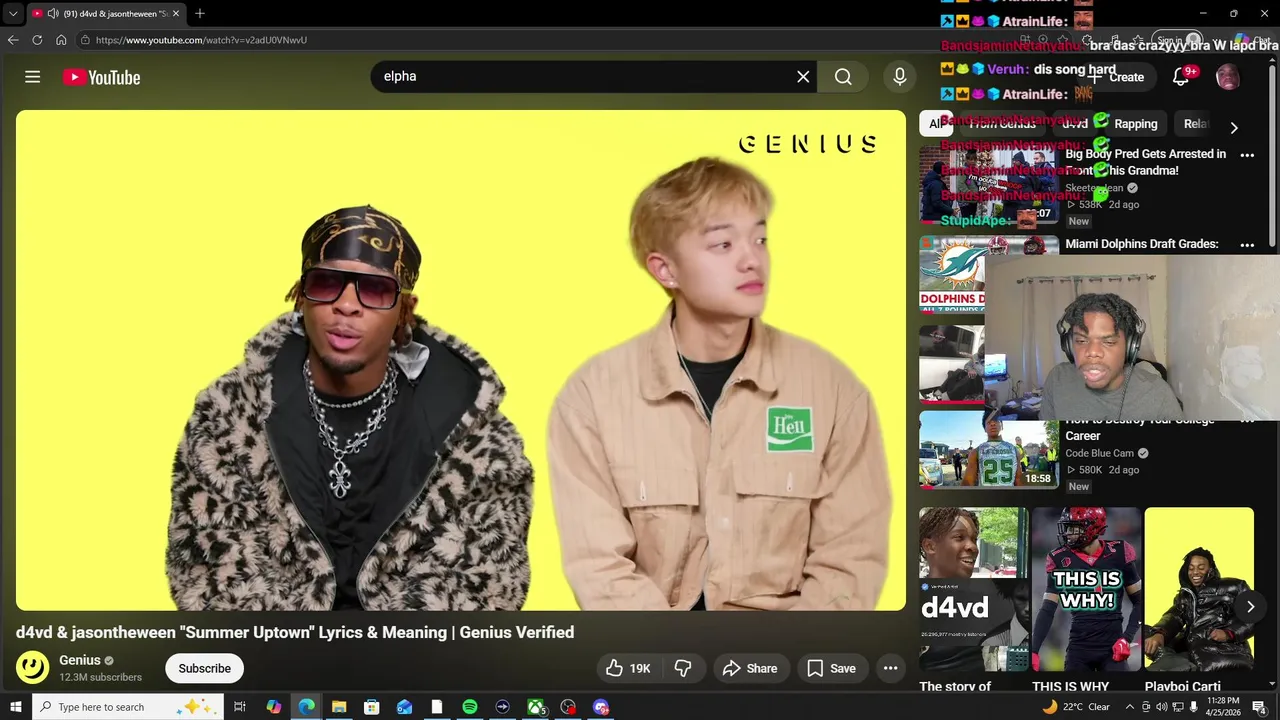The height and width of the screenshot is (720, 1280).
Task: Open 'The story of' Short title
Action: click(955, 687)
